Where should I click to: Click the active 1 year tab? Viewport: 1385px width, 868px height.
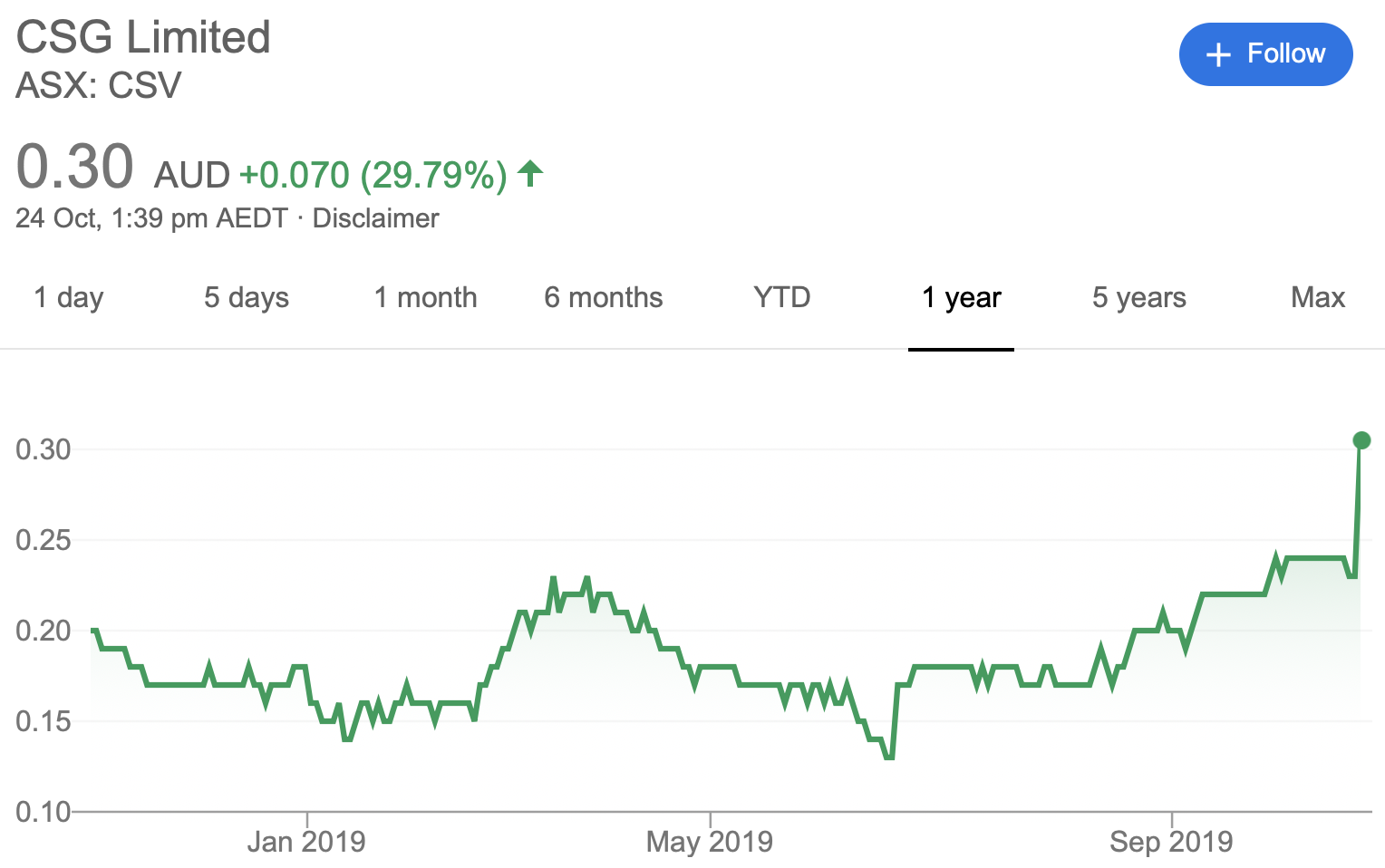point(961,297)
